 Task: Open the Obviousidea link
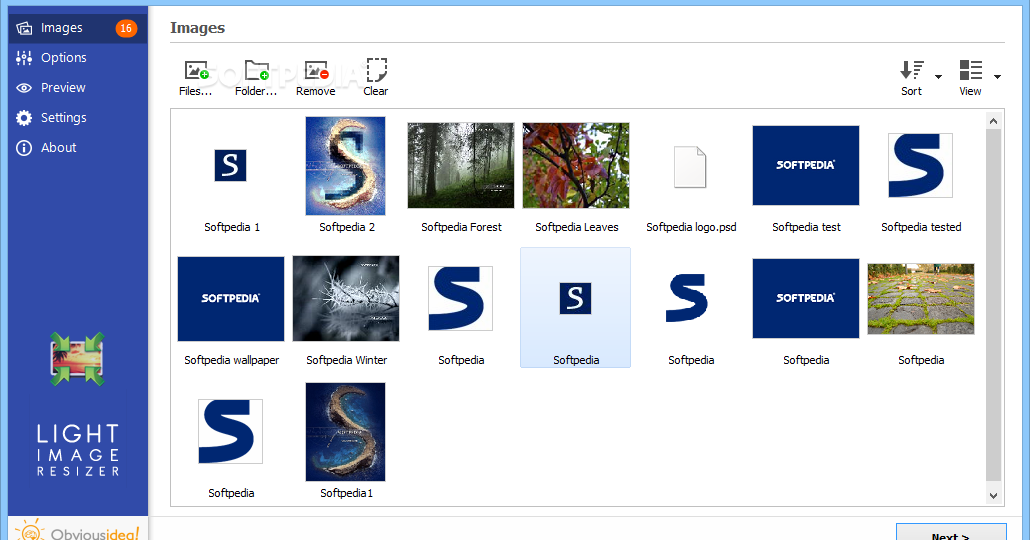[x=78, y=529]
